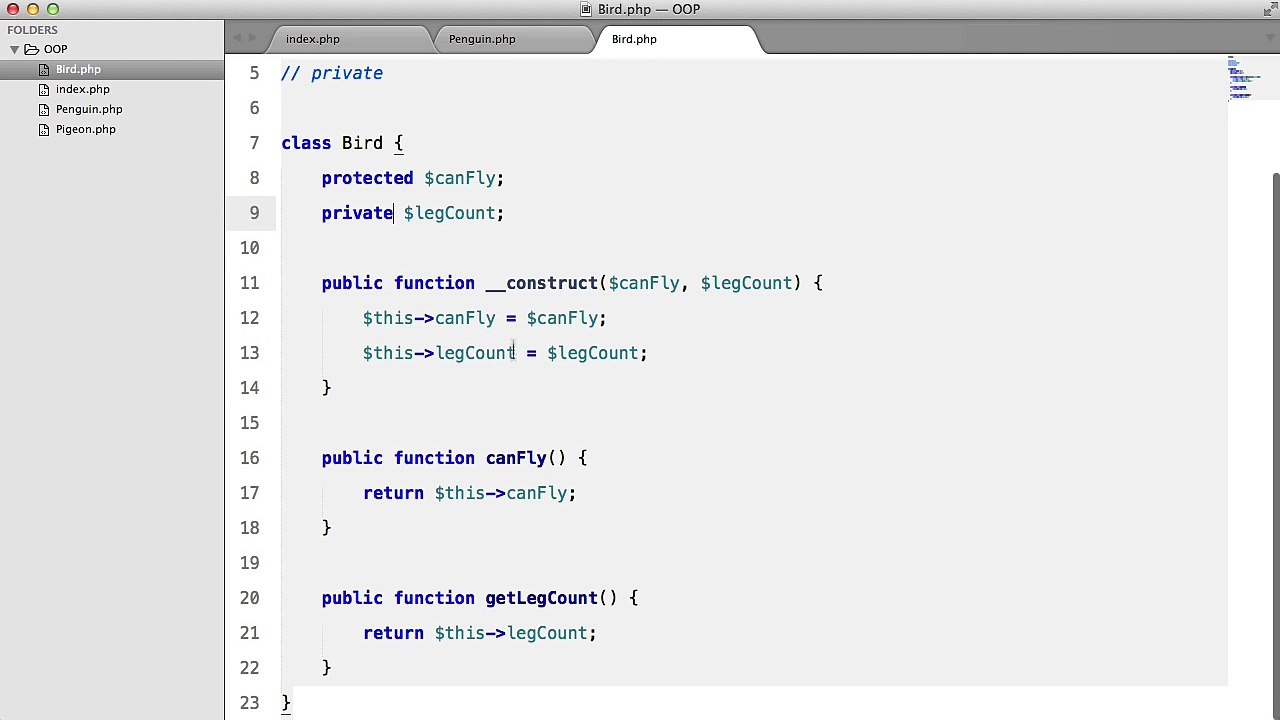Collapse the OOP folder disclosure triangle

pos(15,49)
